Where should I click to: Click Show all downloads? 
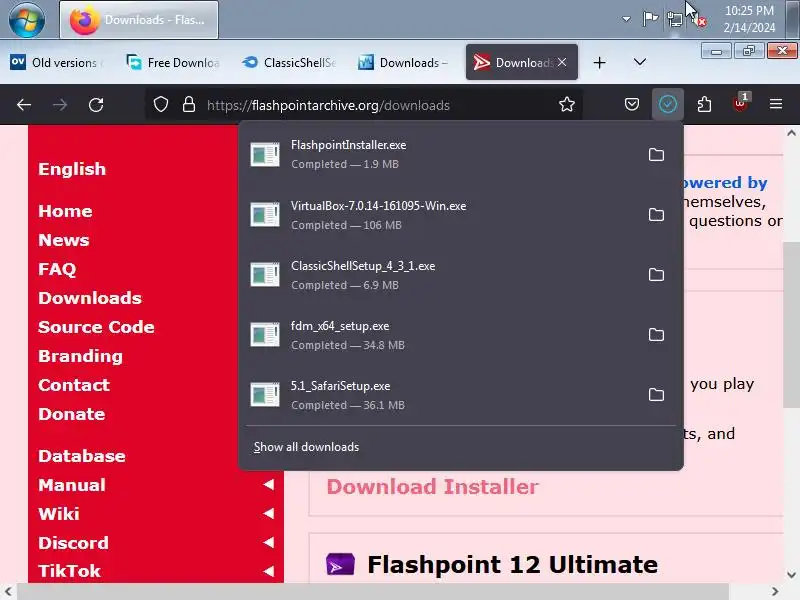306,447
